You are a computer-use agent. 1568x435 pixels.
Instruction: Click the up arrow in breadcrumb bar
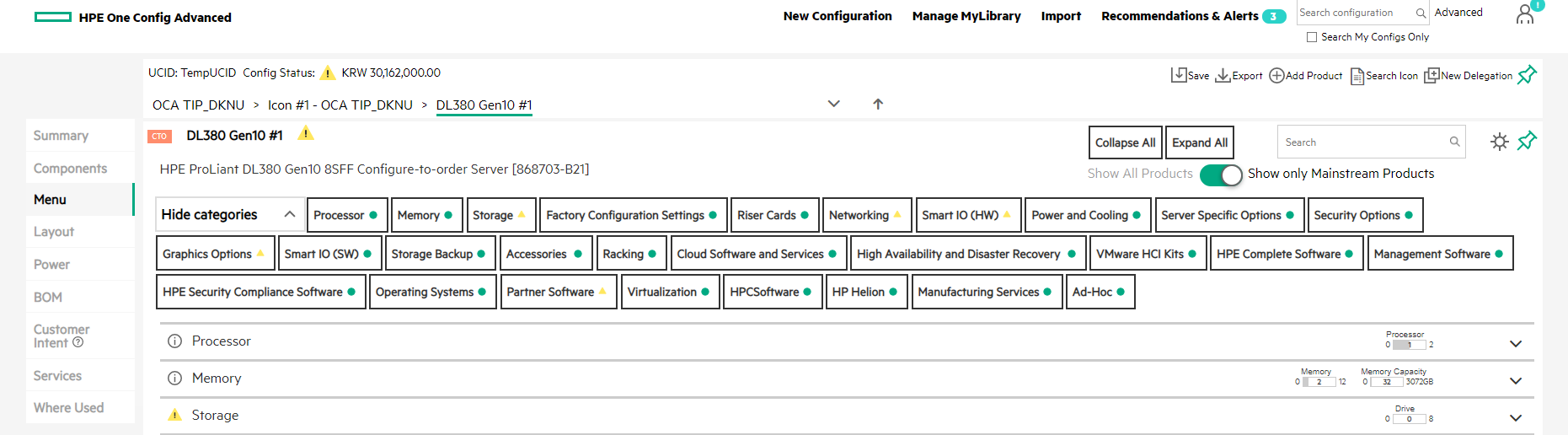[x=878, y=104]
